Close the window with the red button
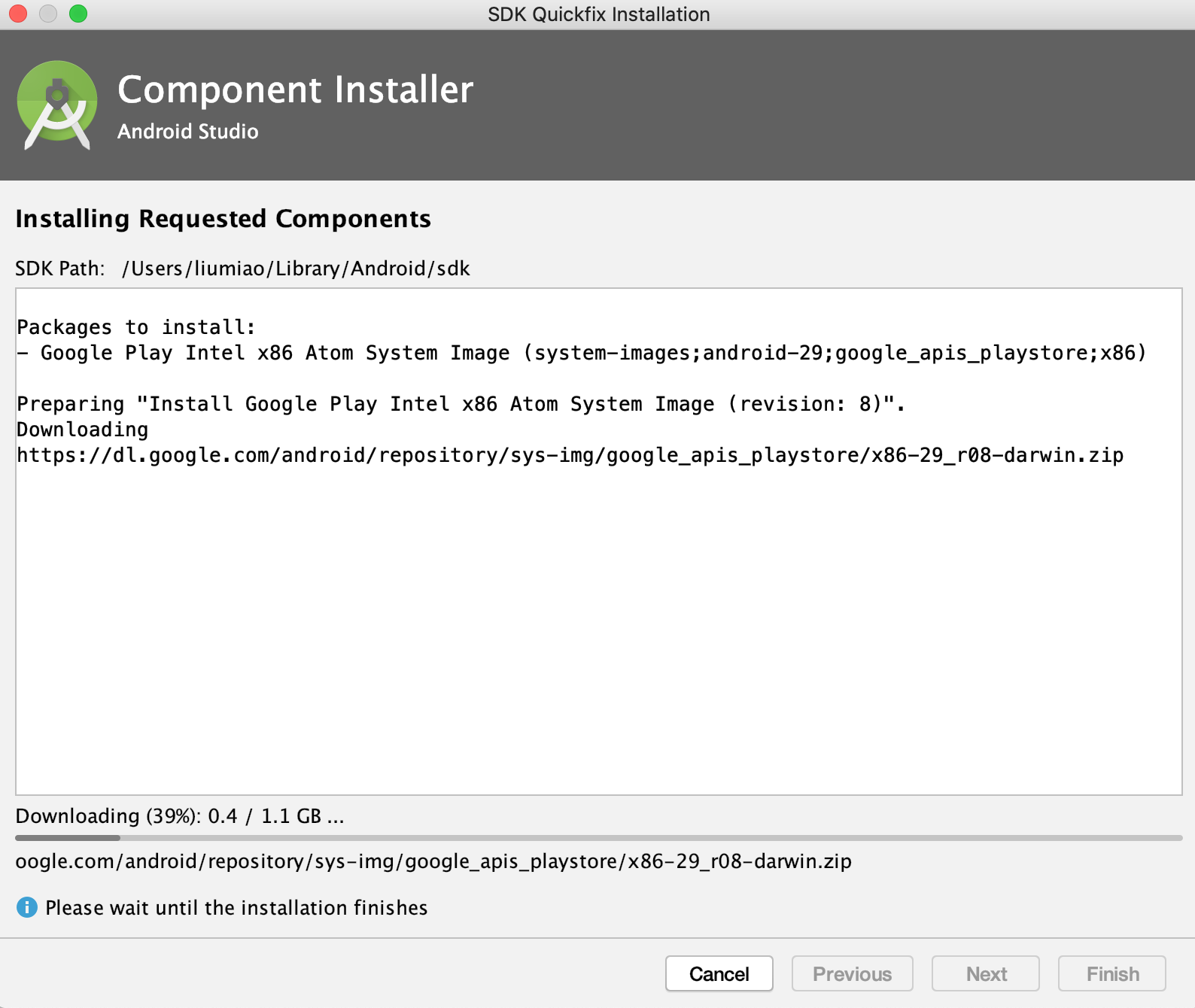 click(x=18, y=14)
